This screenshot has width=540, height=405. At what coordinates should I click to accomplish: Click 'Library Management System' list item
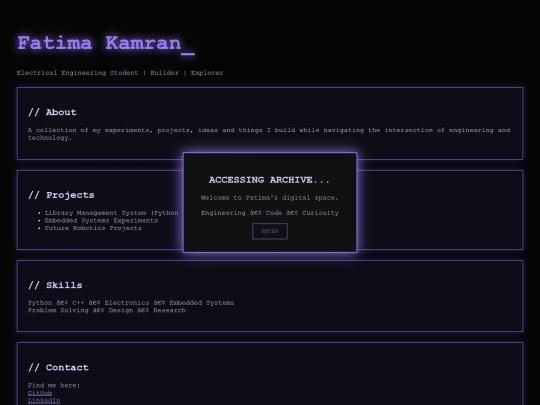click(x=112, y=213)
